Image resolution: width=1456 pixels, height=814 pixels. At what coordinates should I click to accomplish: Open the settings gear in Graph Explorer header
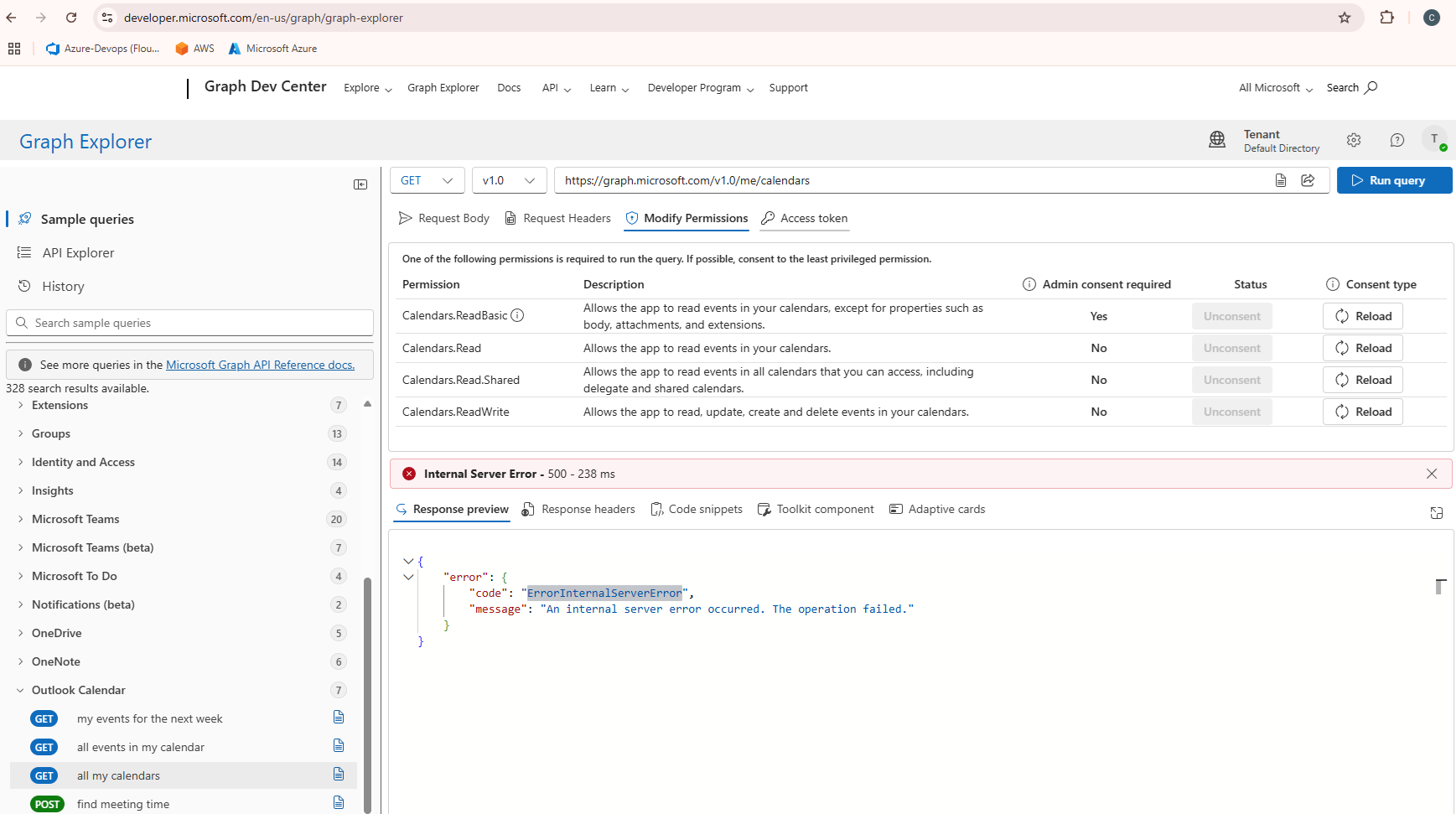pos(1354,140)
